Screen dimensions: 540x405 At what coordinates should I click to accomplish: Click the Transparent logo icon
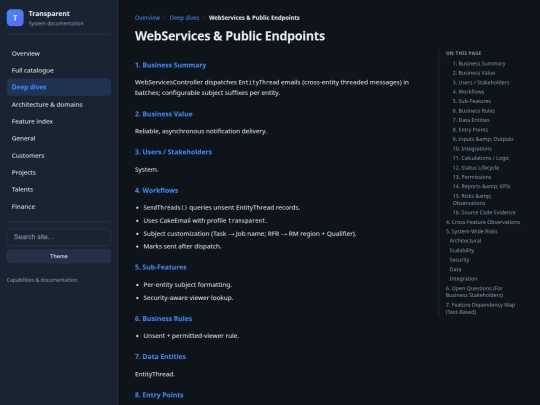click(15, 18)
